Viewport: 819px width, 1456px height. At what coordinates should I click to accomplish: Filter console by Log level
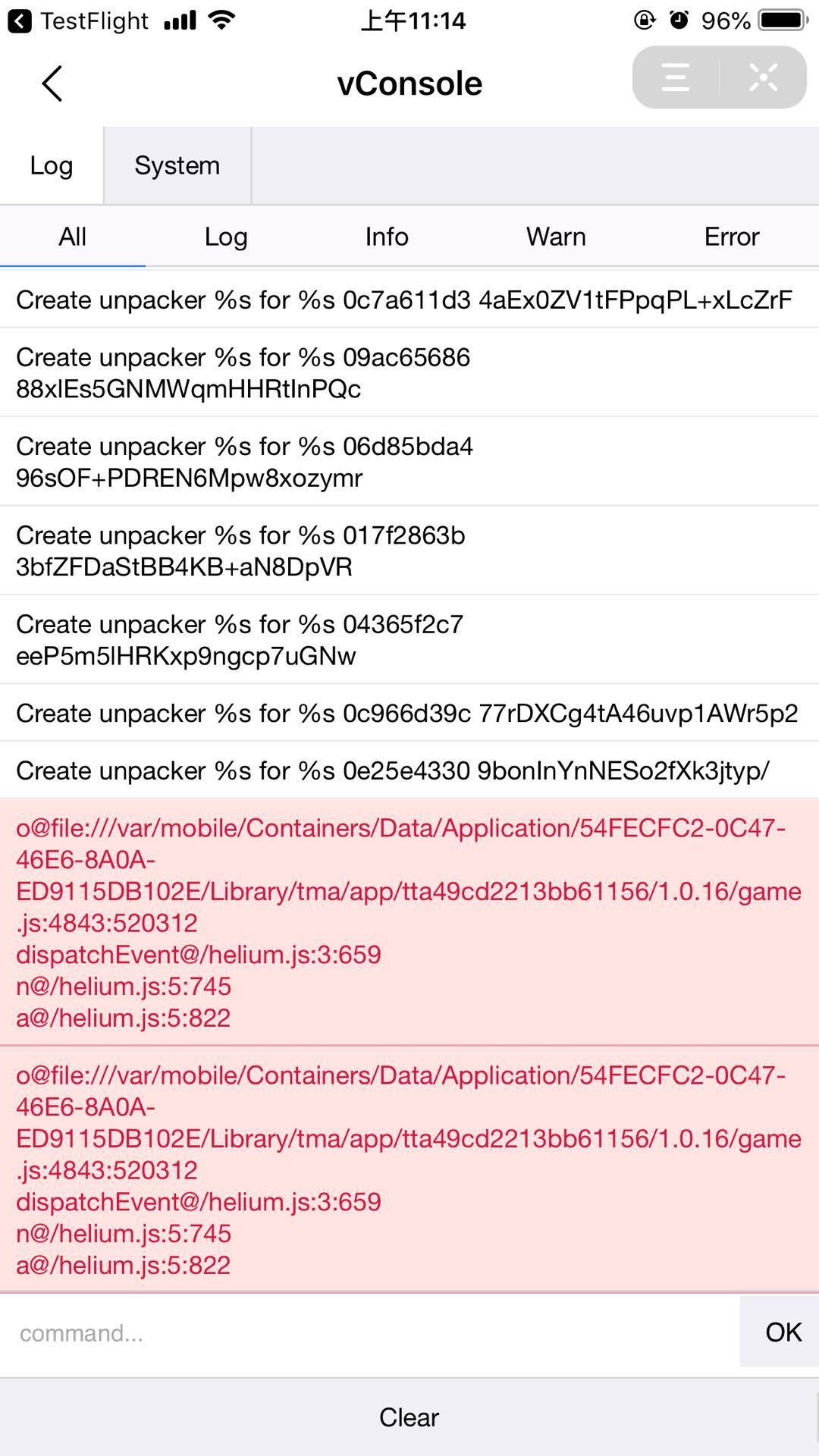point(226,237)
